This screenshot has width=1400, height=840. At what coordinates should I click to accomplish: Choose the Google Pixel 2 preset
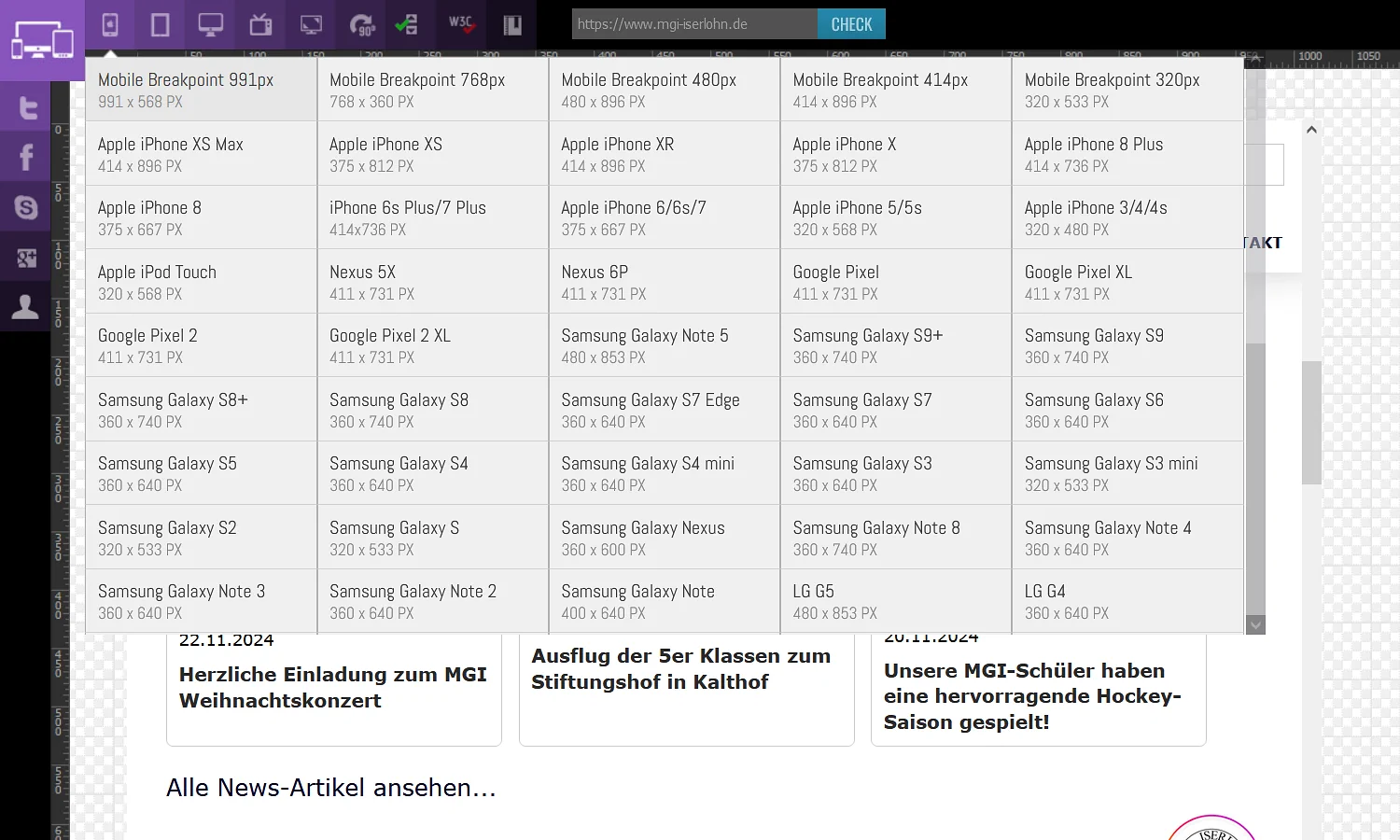pos(202,345)
